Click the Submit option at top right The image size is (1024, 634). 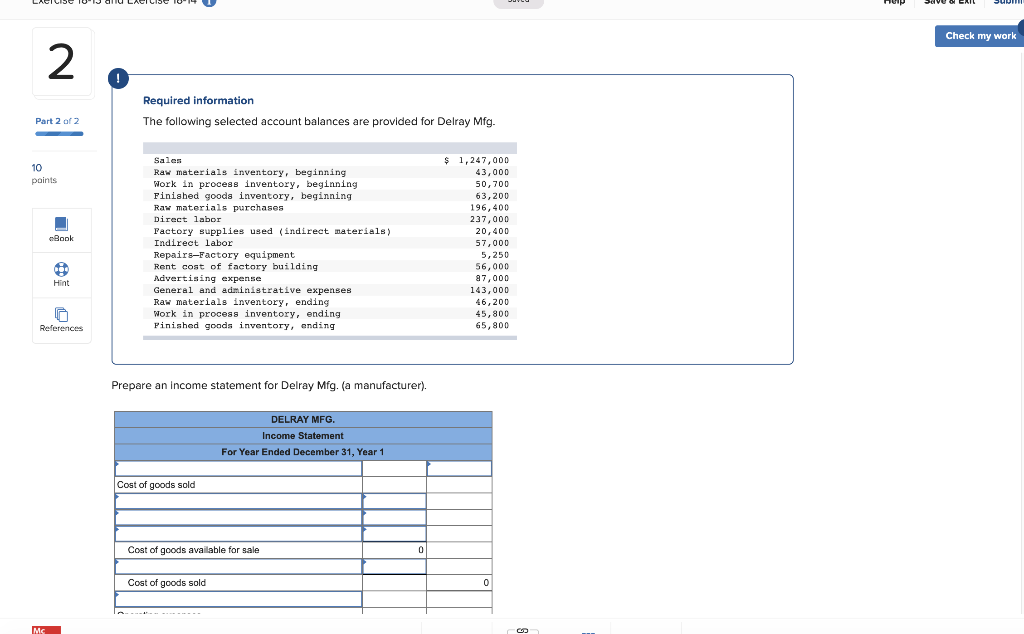[x=1008, y=2]
